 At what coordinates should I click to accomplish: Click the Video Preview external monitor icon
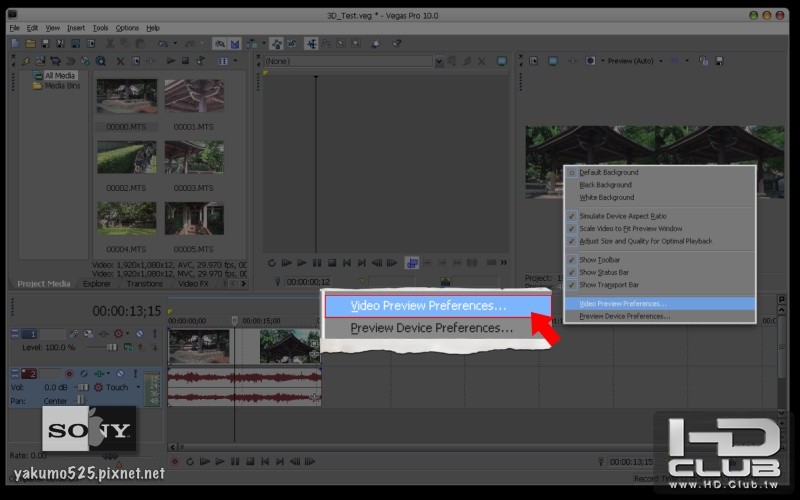(x=553, y=61)
